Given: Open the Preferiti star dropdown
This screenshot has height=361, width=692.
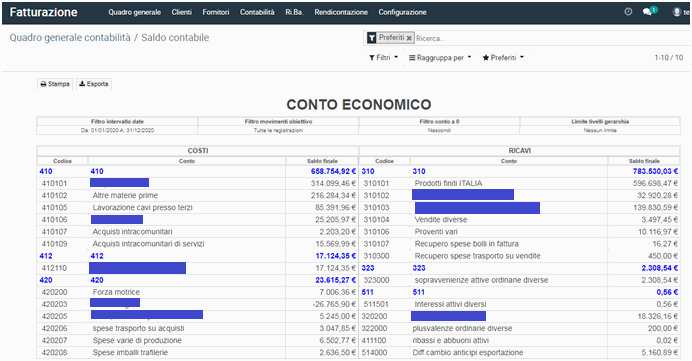Looking at the screenshot, I should tap(503, 58).
